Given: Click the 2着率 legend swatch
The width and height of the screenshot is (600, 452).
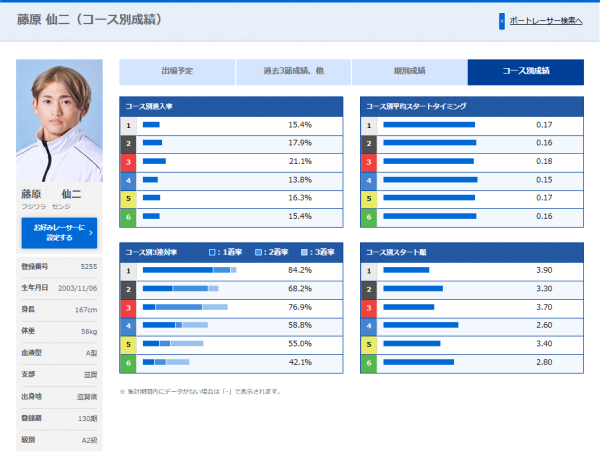Looking at the screenshot, I should point(258,252).
